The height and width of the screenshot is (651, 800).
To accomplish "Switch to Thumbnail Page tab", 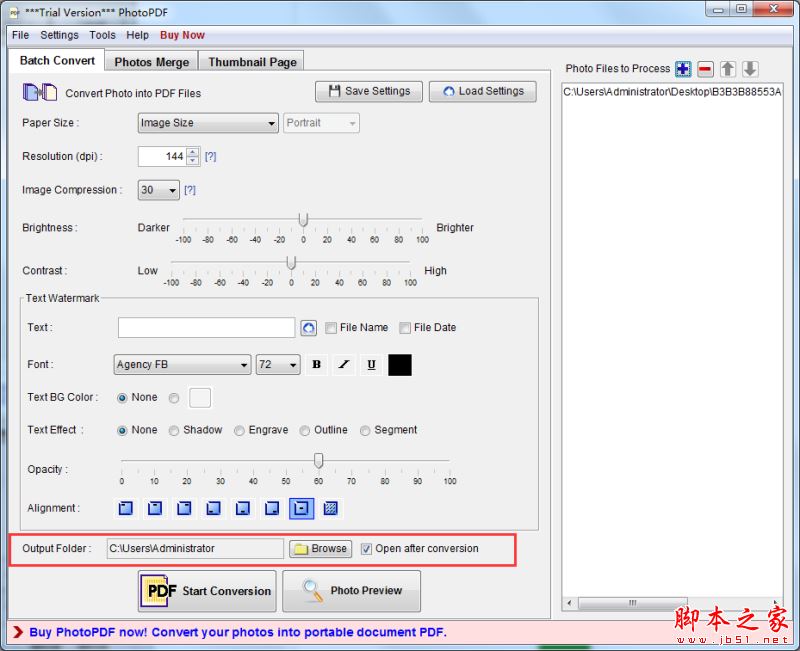I will (252, 62).
